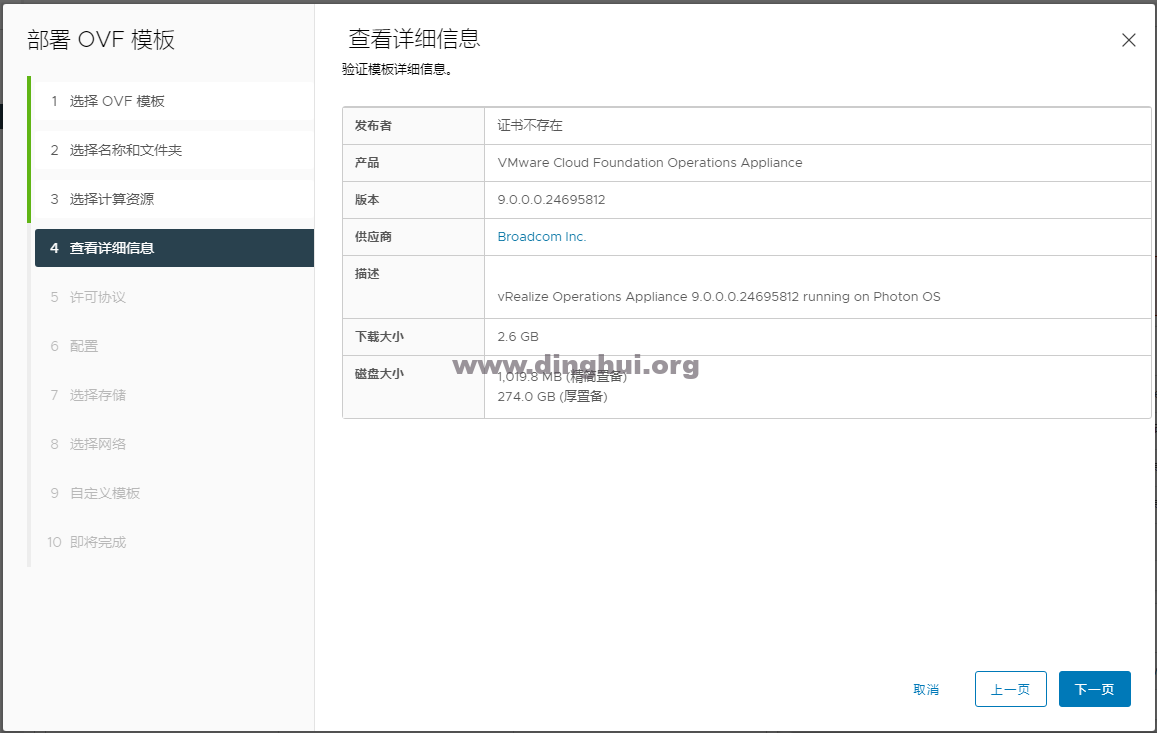Click the 查看详细信息 page heading

pyautogui.click(x=414, y=39)
